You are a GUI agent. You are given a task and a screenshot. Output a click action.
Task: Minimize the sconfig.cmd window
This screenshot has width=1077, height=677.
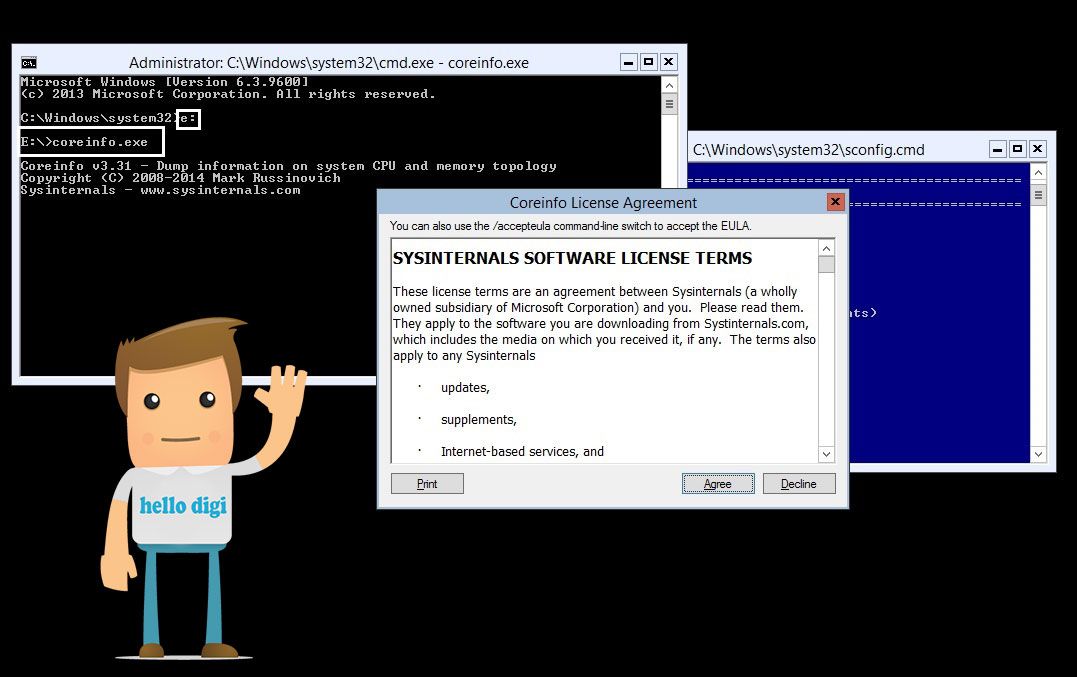(x=998, y=149)
